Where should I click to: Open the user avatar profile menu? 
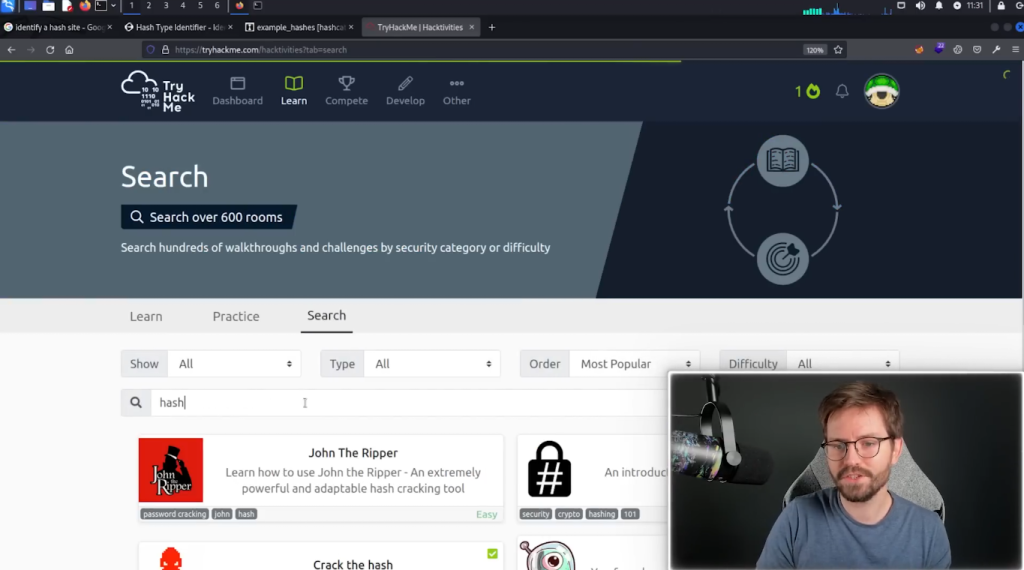882,91
